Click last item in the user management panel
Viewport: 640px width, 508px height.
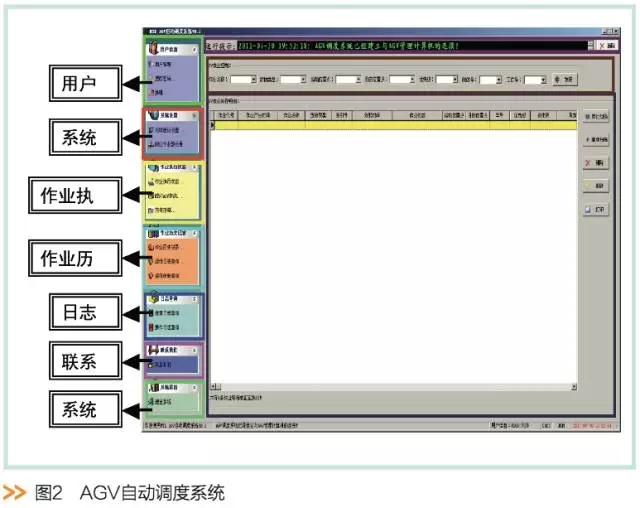tap(165, 91)
